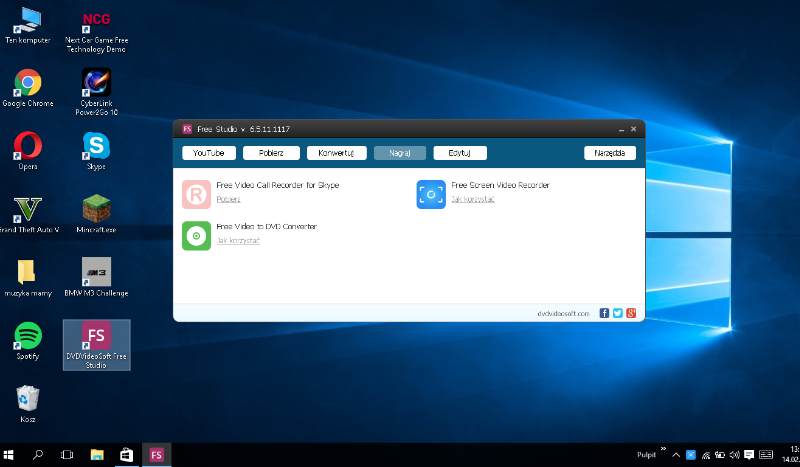Image resolution: width=800 pixels, height=467 pixels.
Task: Open Jak korzystać link for Screen Video Recorder
Action: coord(472,199)
